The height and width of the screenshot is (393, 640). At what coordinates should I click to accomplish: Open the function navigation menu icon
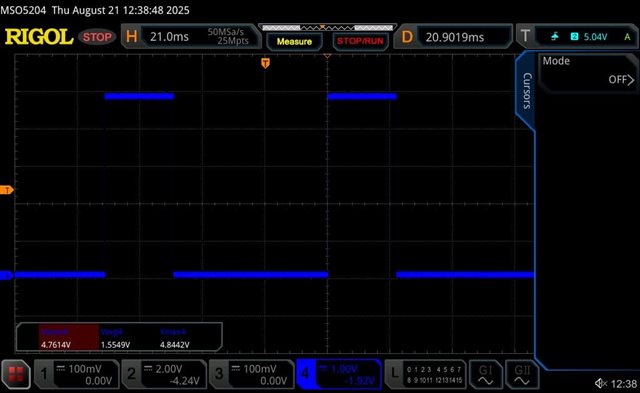16,374
